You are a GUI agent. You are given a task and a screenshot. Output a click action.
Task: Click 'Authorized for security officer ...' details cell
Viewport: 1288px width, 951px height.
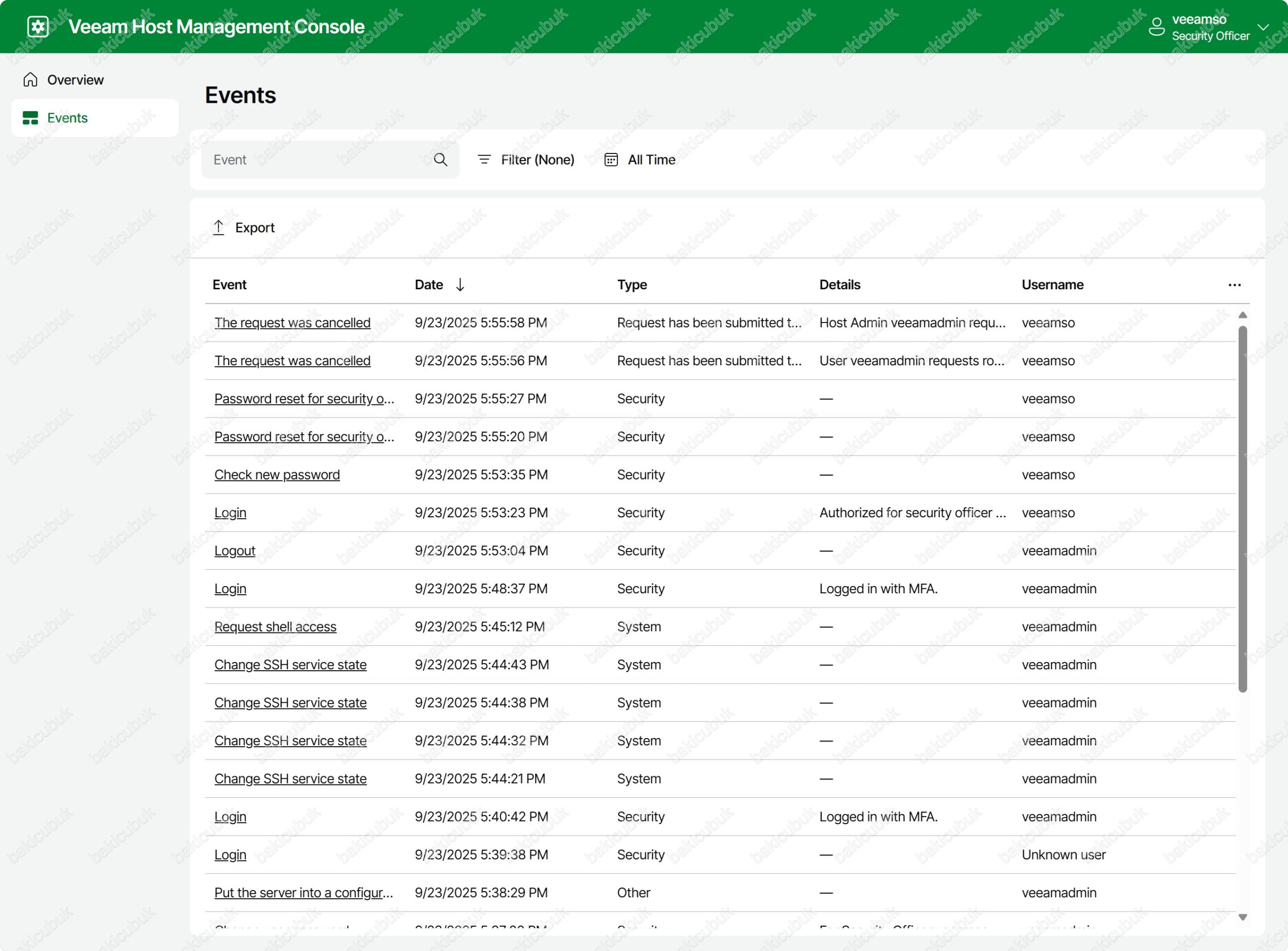[x=913, y=513]
